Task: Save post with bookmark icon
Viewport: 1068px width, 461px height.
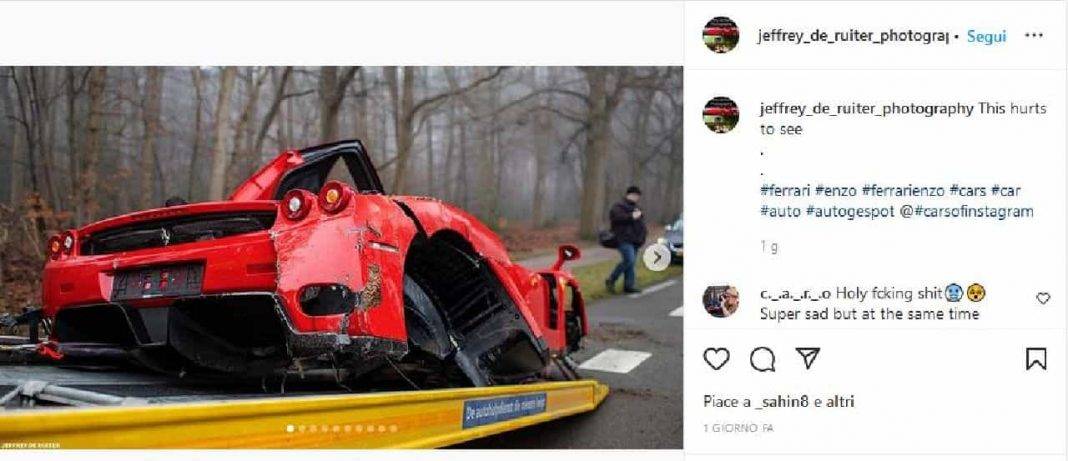Action: pyautogui.click(x=1036, y=359)
